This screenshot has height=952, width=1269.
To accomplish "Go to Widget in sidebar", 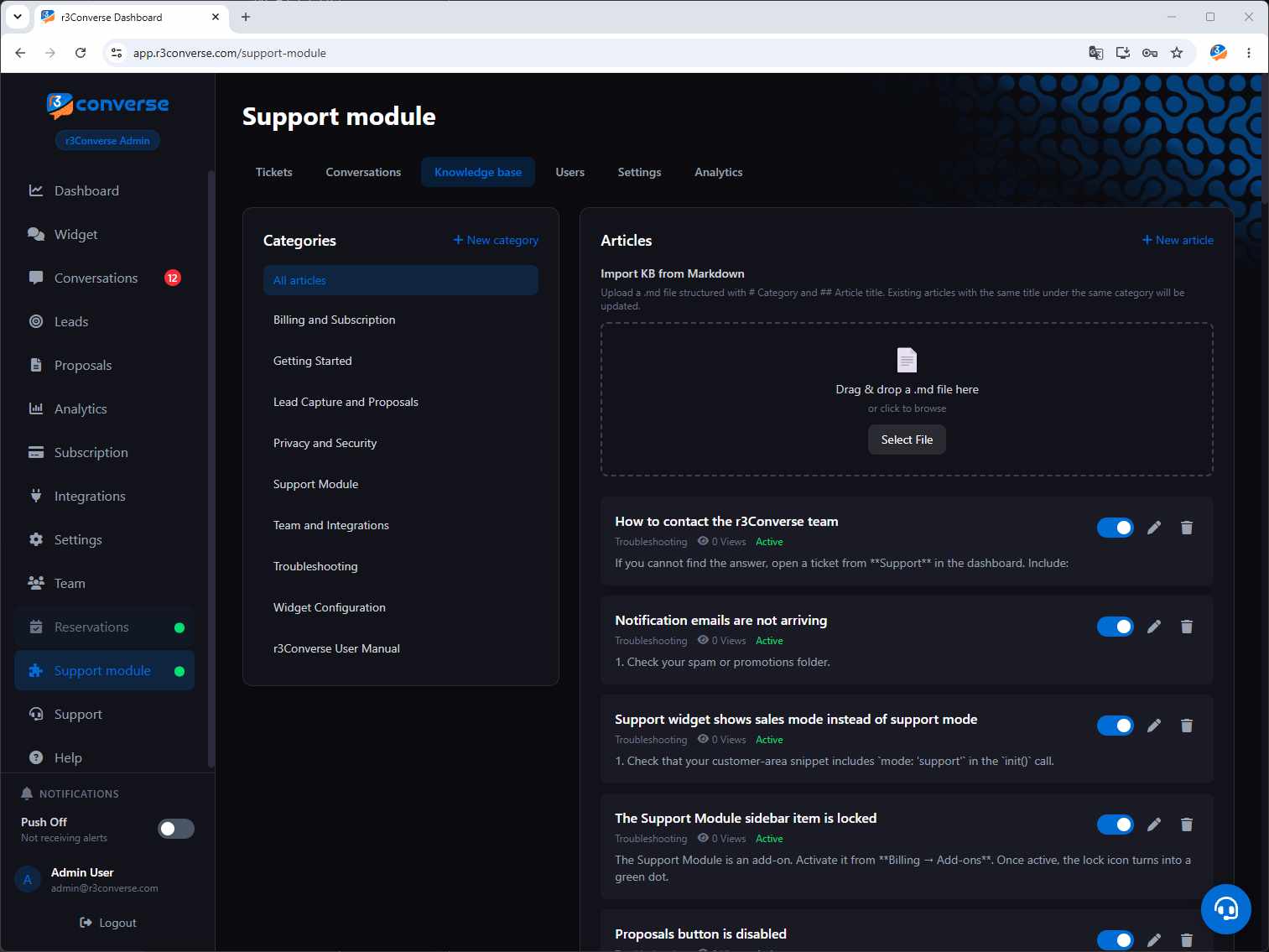I will (x=104, y=234).
